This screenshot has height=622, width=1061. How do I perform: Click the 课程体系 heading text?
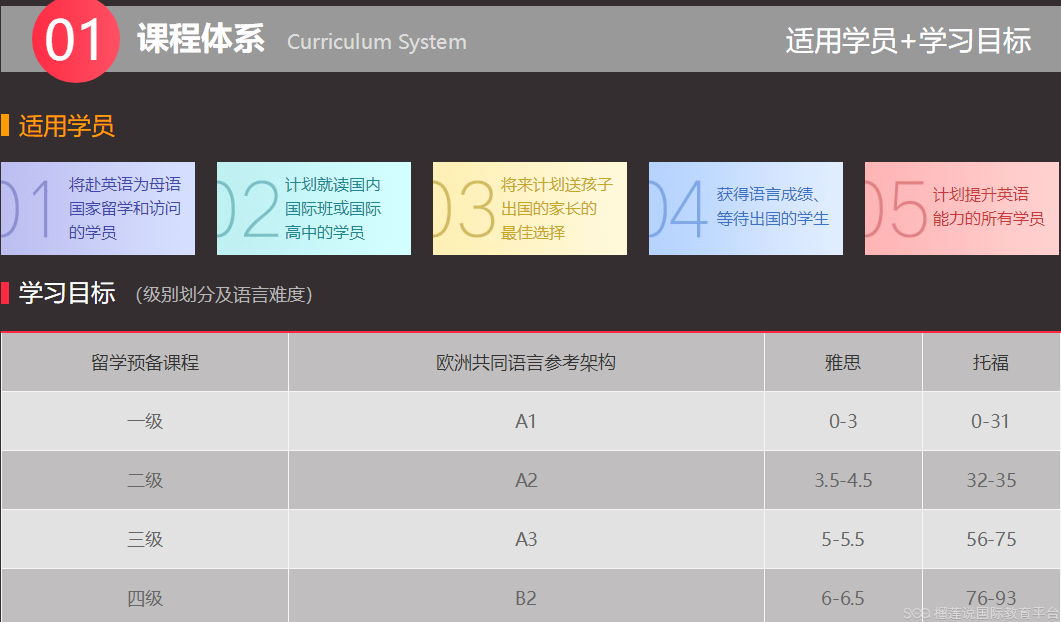[x=201, y=38]
